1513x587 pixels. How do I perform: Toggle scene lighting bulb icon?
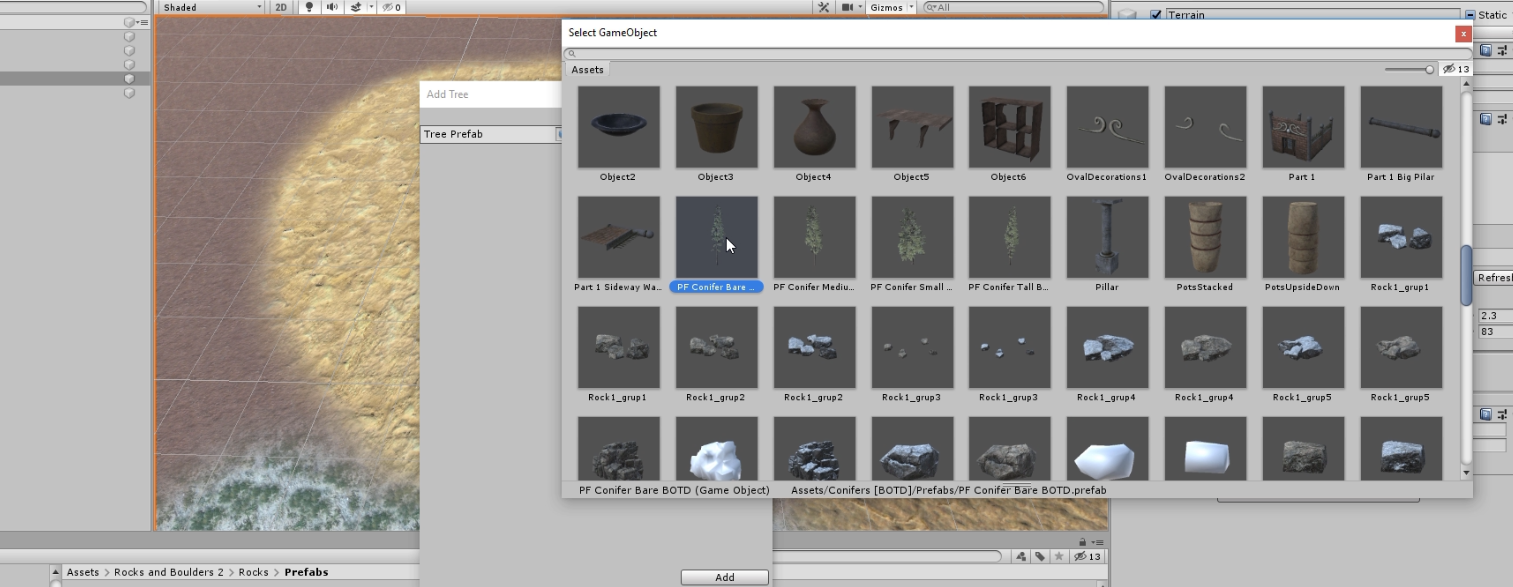309,7
